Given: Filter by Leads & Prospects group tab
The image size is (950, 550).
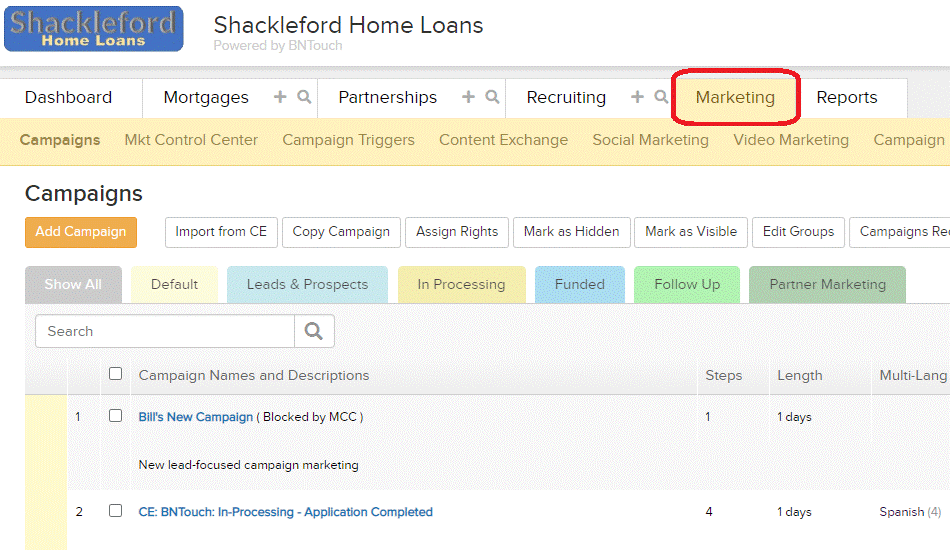Looking at the screenshot, I should (307, 284).
